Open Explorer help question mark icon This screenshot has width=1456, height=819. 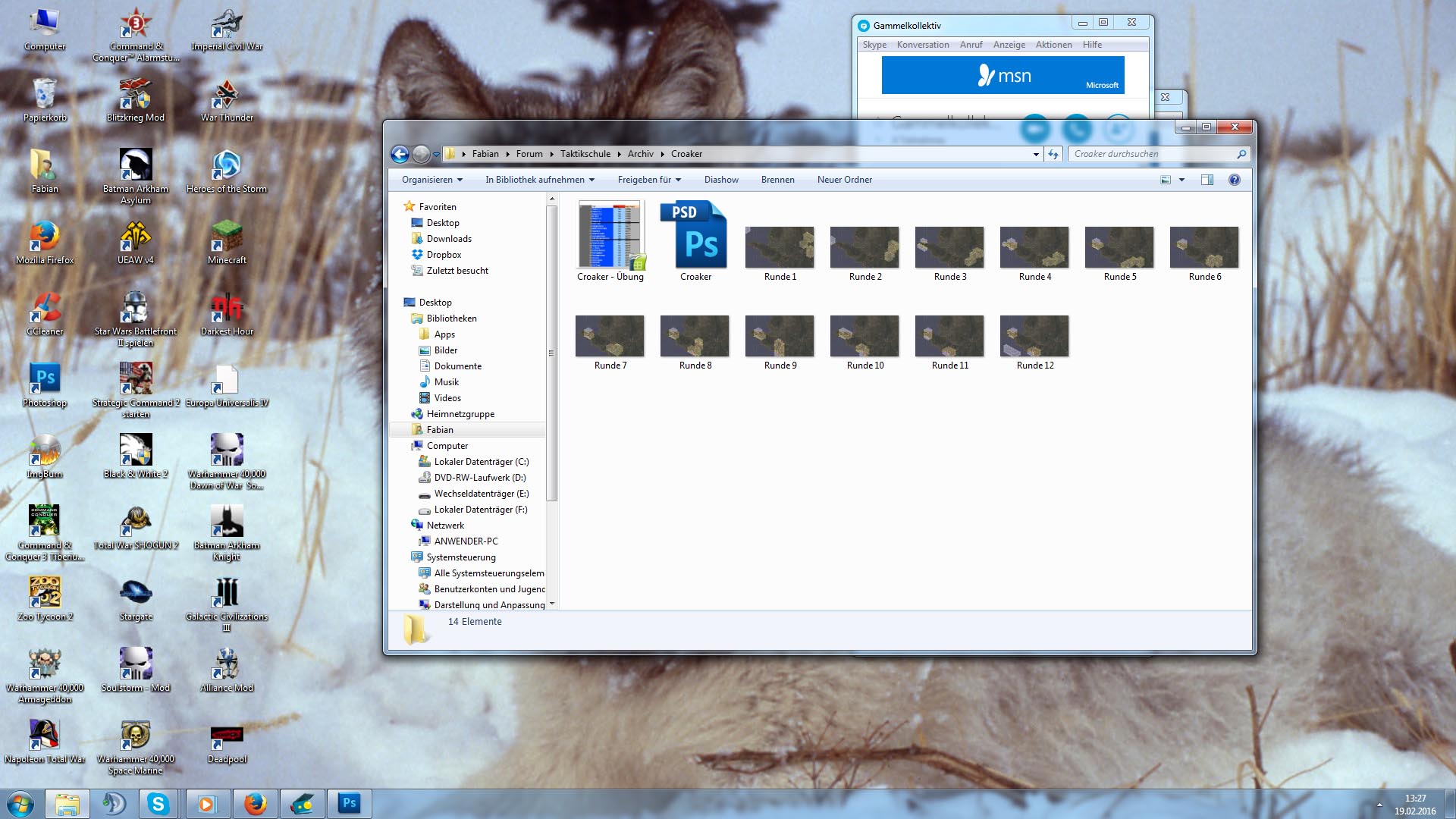coord(1234,180)
